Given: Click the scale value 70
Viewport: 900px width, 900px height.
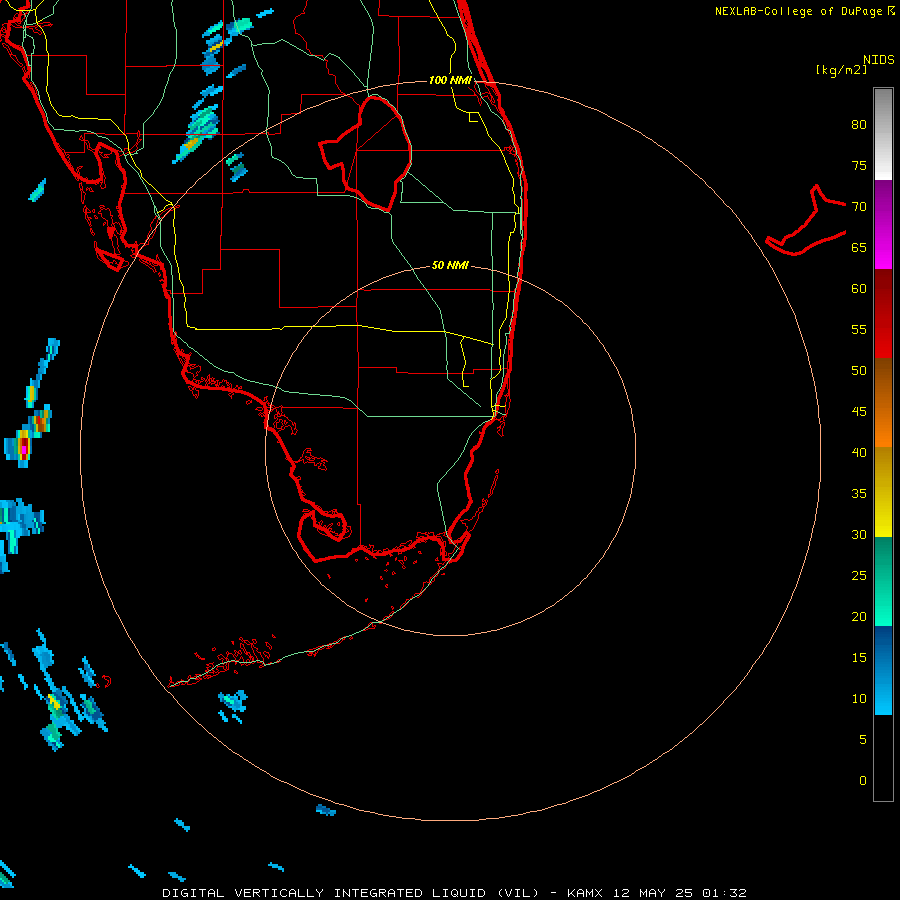Looking at the screenshot, I should pyautogui.click(x=859, y=207).
